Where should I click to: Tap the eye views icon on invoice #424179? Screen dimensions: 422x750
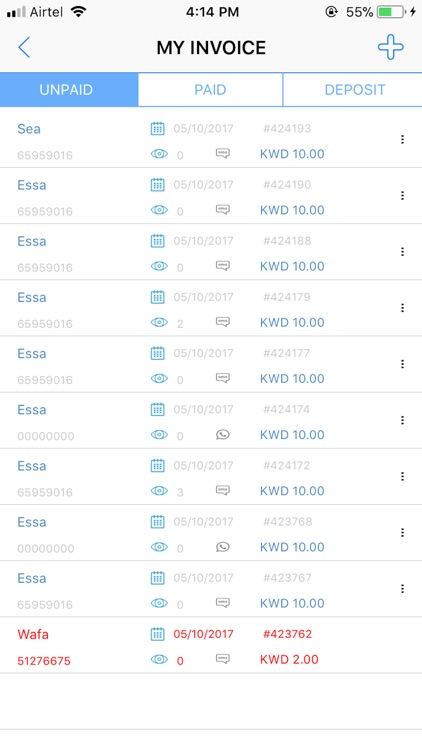tap(159, 322)
